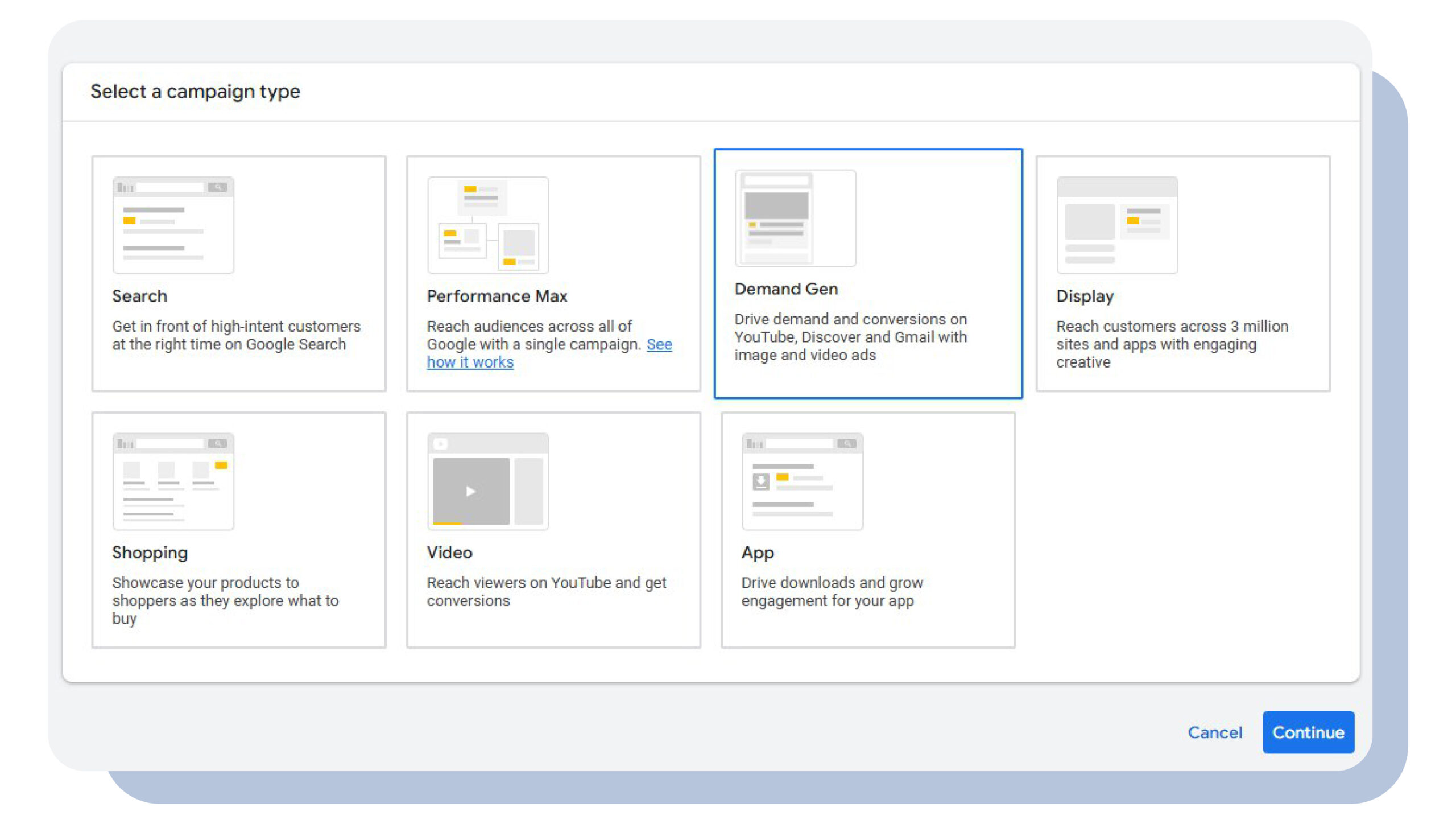Image resolution: width=1456 pixels, height=824 pixels.
Task: Click the Video campaign play illustration
Action: pyautogui.click(x=488, y=481)
